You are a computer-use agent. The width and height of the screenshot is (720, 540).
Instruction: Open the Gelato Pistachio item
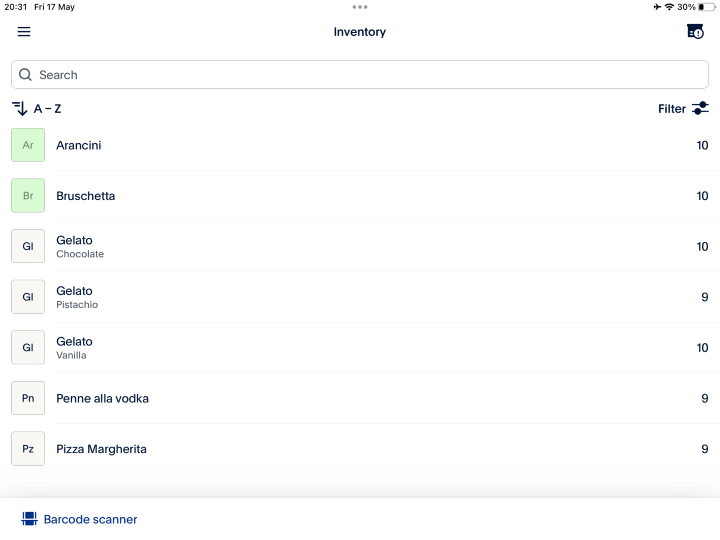[77, 297]
